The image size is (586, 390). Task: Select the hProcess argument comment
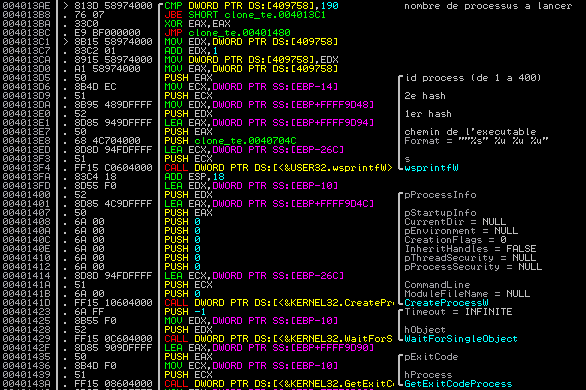click(x=428, y=375)
